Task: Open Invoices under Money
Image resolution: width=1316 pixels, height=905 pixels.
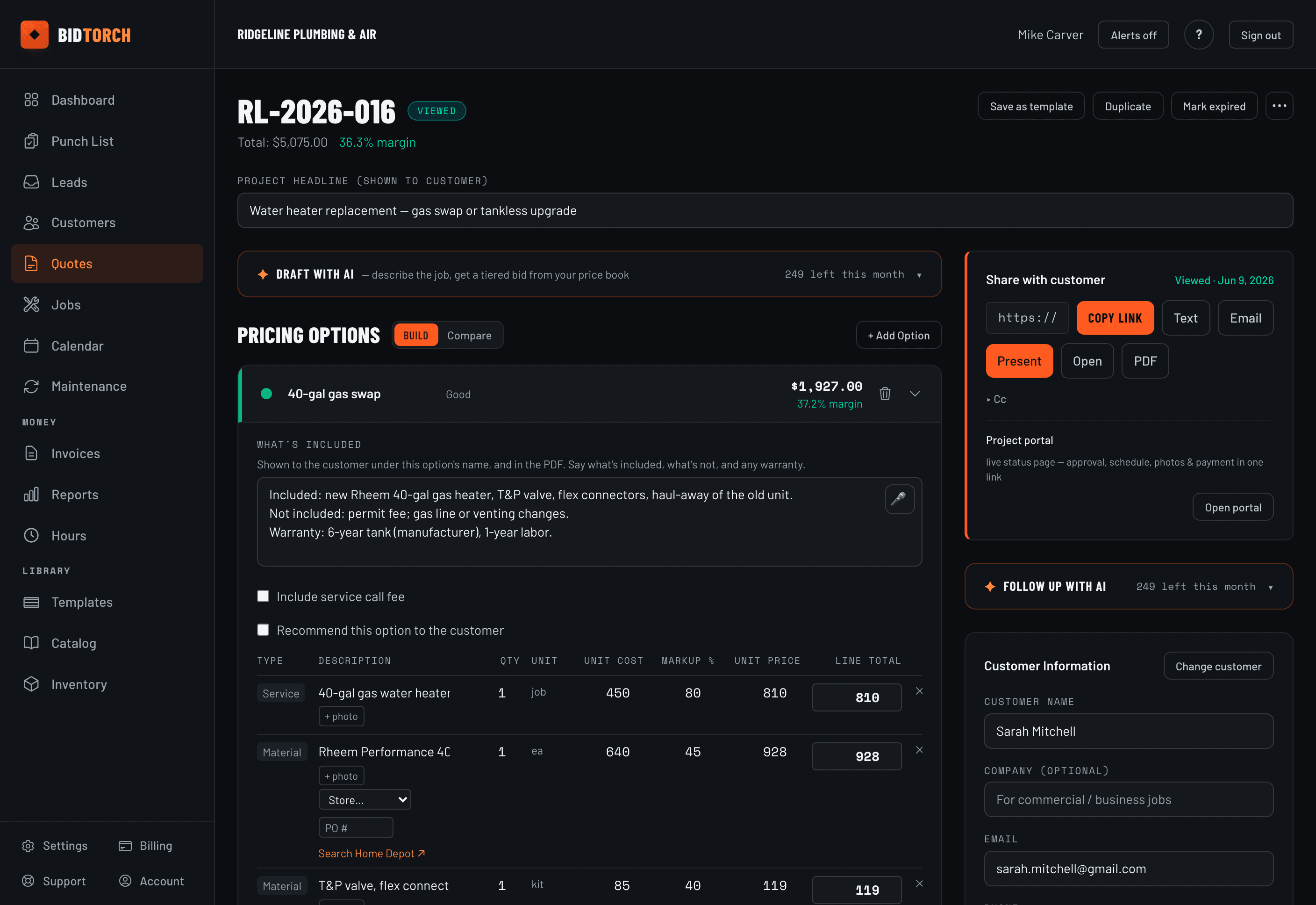Action: (x=107, y=453)
